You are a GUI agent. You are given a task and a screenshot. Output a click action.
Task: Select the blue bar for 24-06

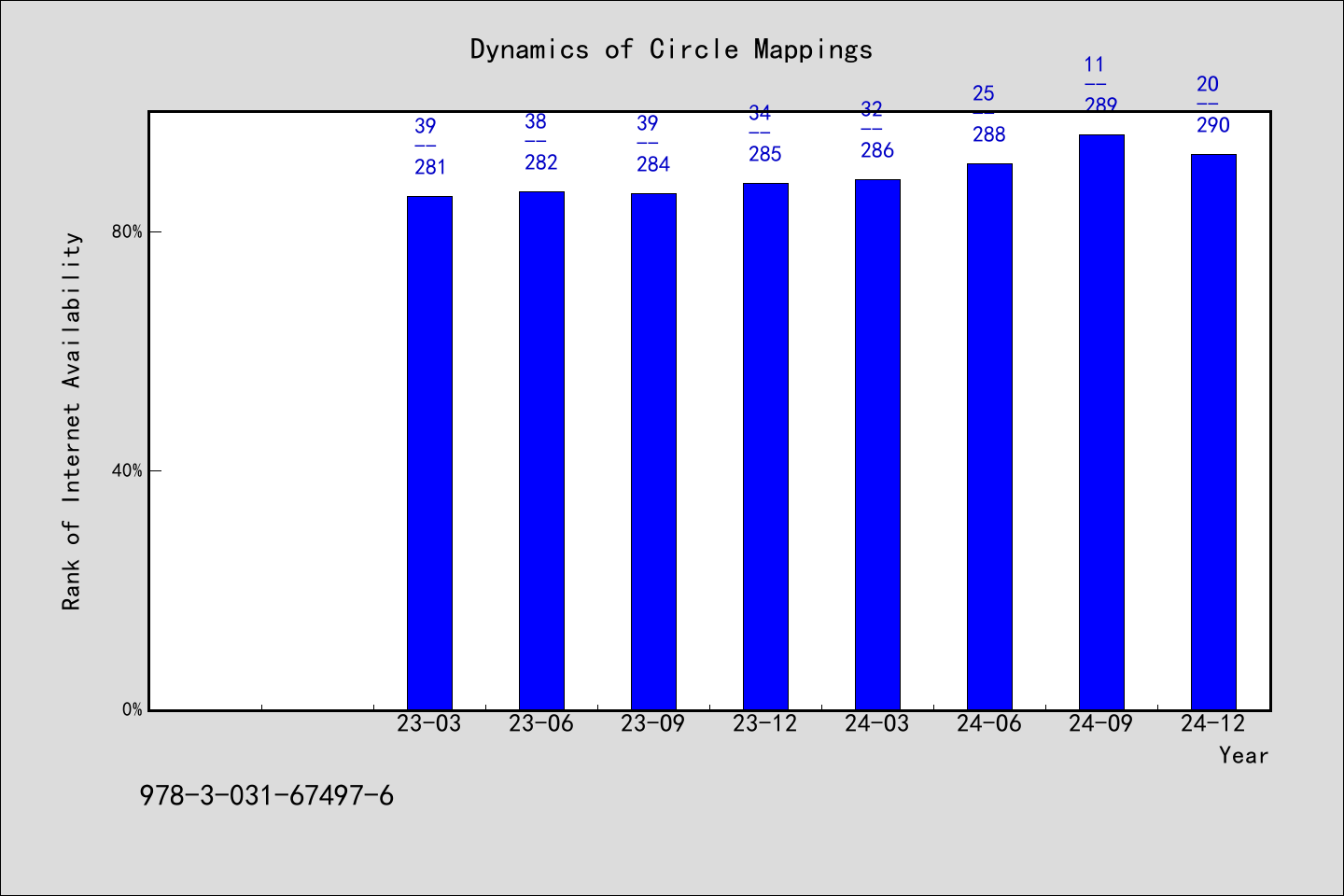click(989, 437)
